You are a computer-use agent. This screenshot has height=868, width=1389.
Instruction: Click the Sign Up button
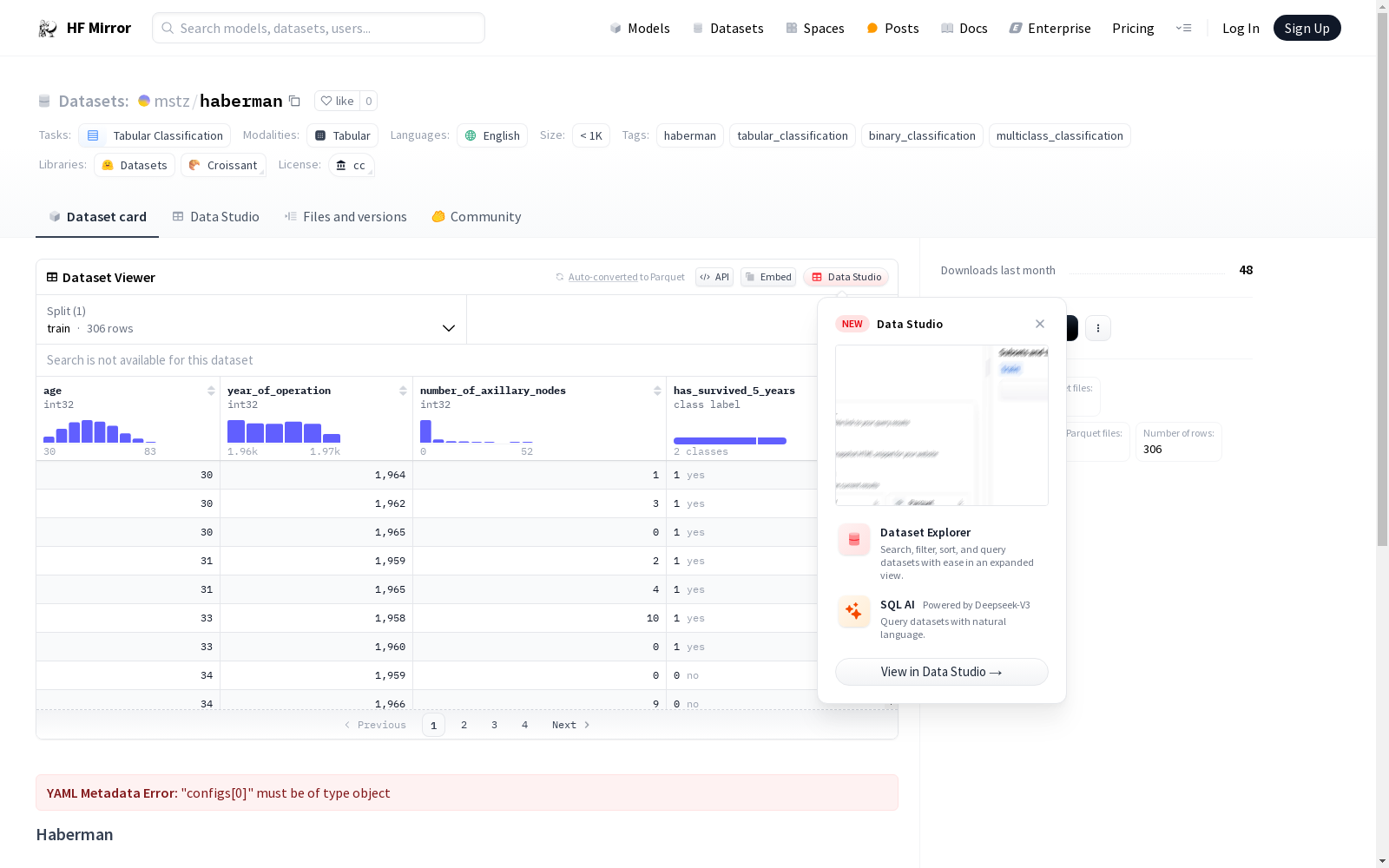pos(1307,28)
